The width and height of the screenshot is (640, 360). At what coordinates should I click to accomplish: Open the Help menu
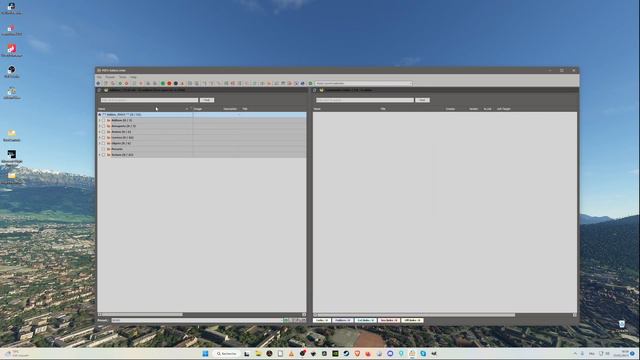pos(133,77)
